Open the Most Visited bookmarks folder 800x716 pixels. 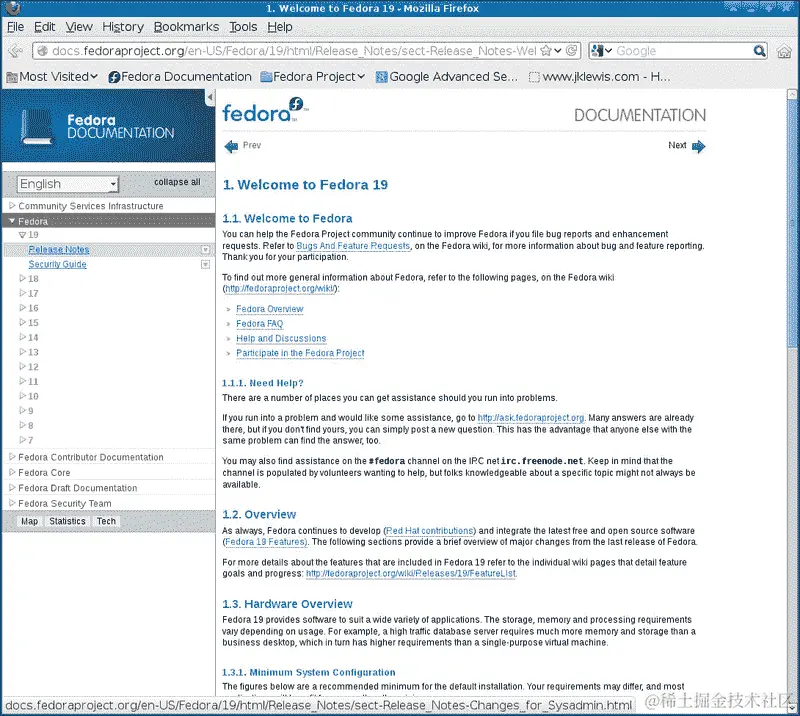point(52,77)
